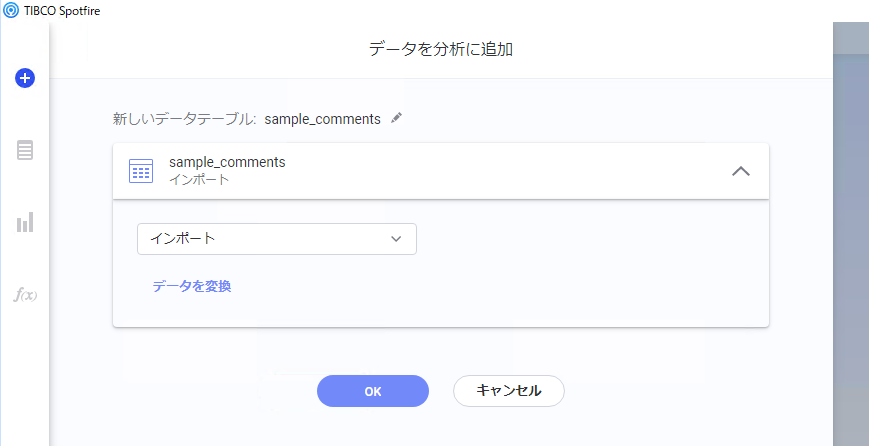This screenshot has height=446, width=869.
Task: Click the blue plus add-data icon
Action: [x=25, y=78]
